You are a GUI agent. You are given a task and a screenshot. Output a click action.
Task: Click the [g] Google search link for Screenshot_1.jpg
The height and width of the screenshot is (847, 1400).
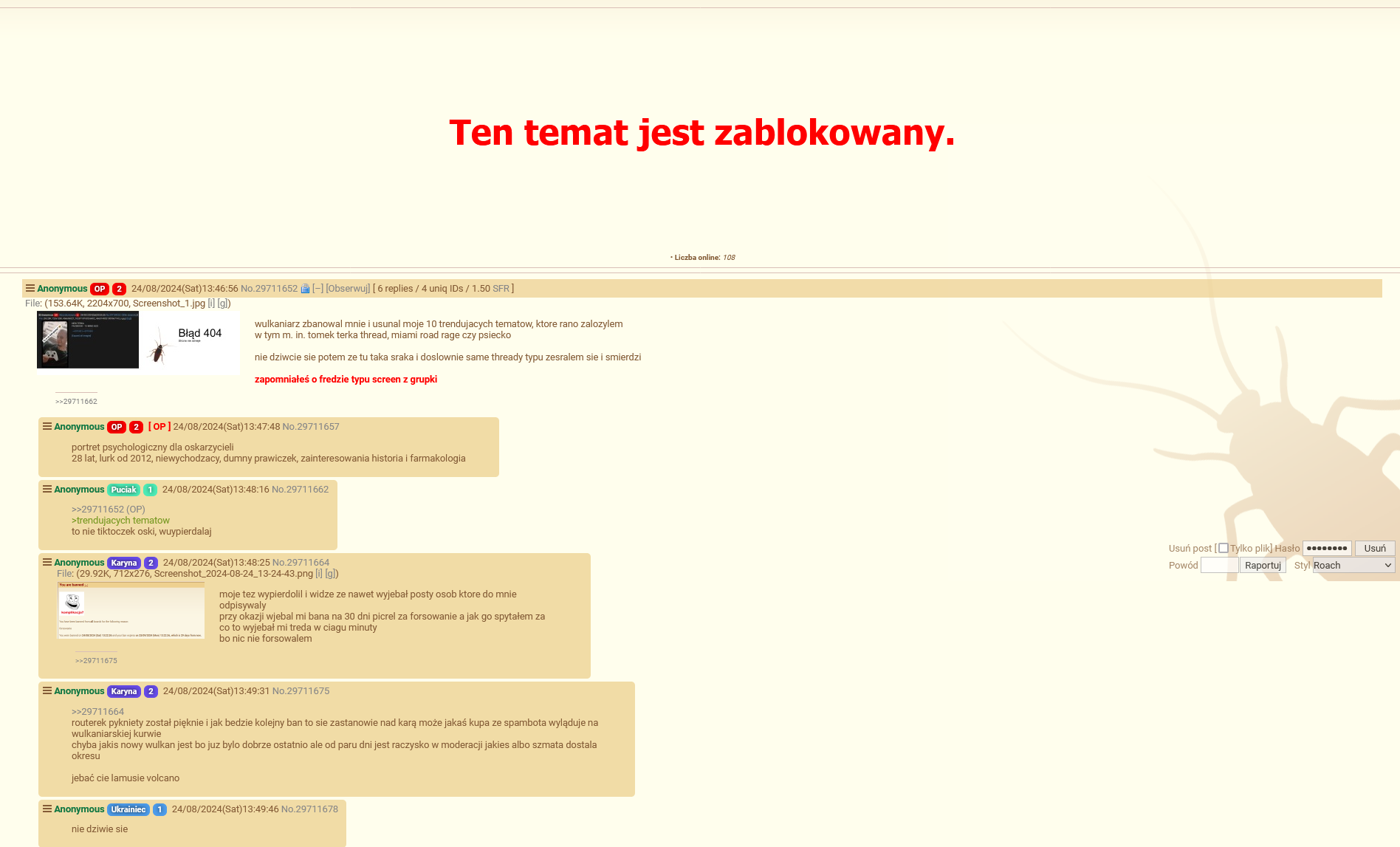tap(222, 304)
